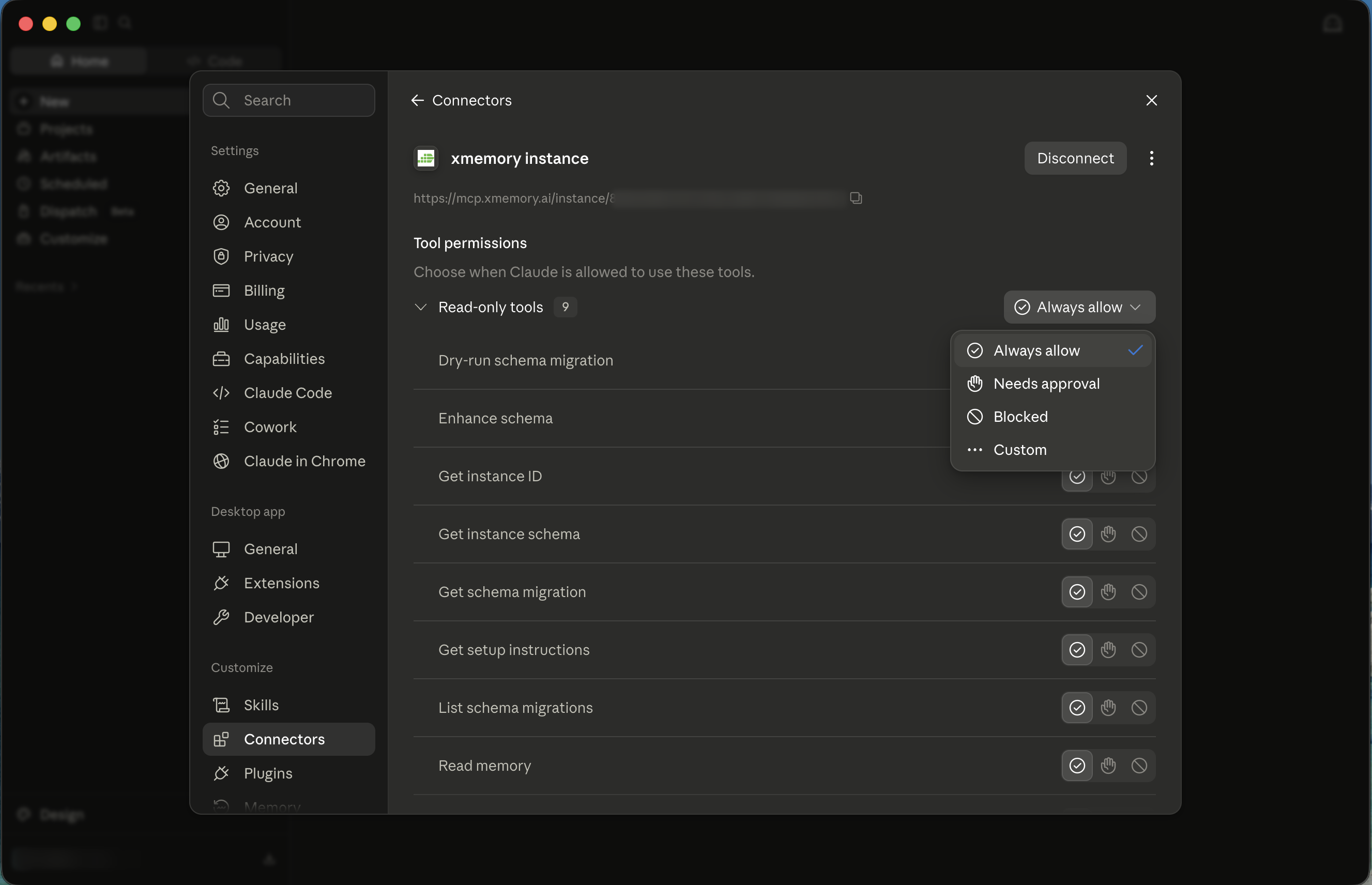Go to Privacy settings
The width and height of the screenshot is (1372, 885).
click(289, 256)
